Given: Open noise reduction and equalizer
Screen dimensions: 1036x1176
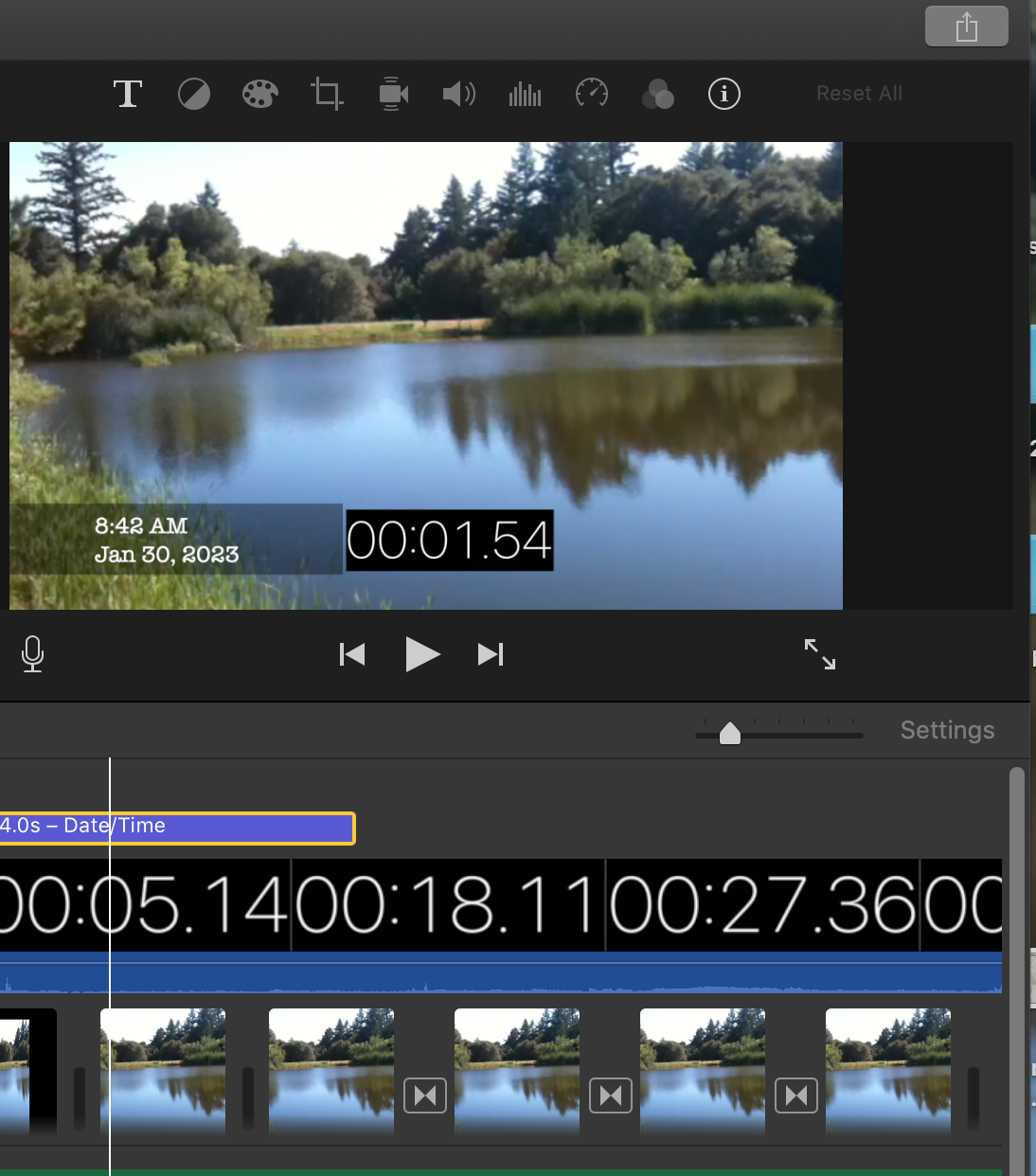Looking at the screenshot, I should (525, 94).
